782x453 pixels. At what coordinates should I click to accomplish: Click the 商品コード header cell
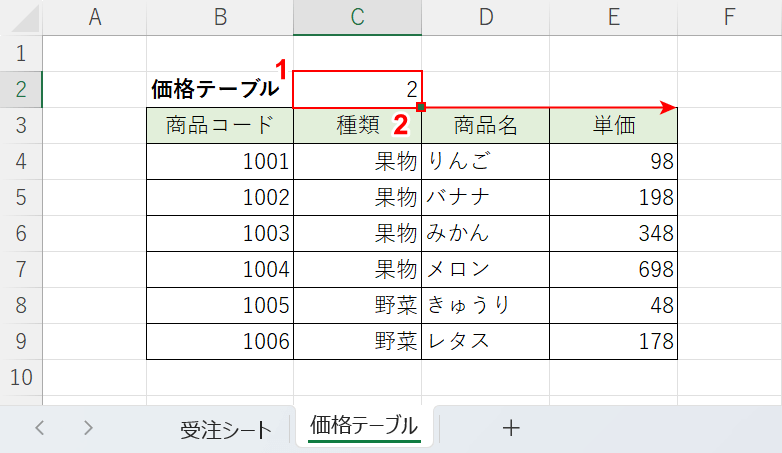point(220,125)
